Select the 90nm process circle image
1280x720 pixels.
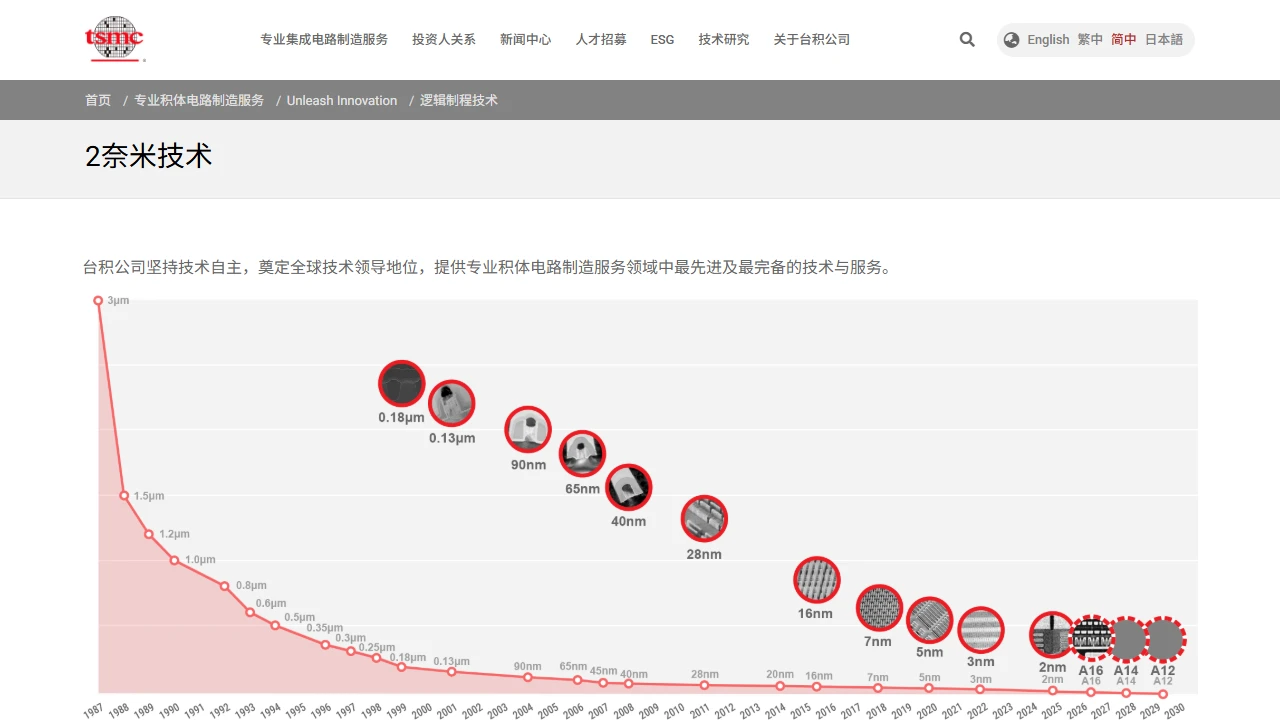click(x=528, y=430)
